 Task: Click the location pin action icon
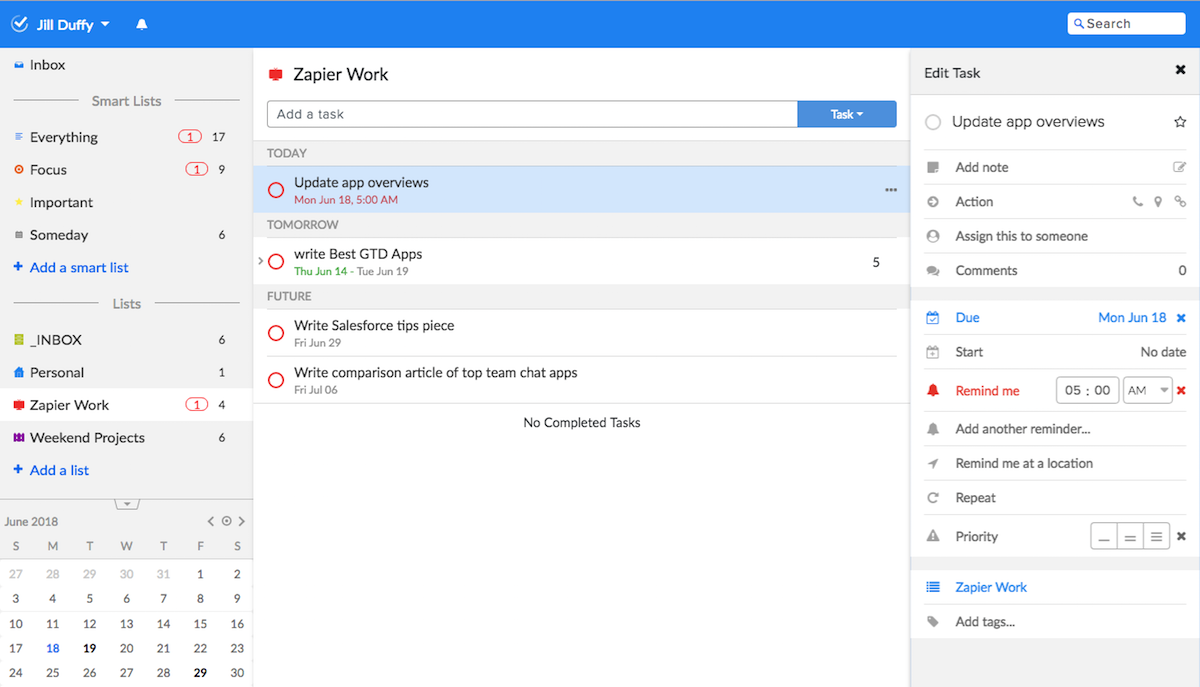1158,201
